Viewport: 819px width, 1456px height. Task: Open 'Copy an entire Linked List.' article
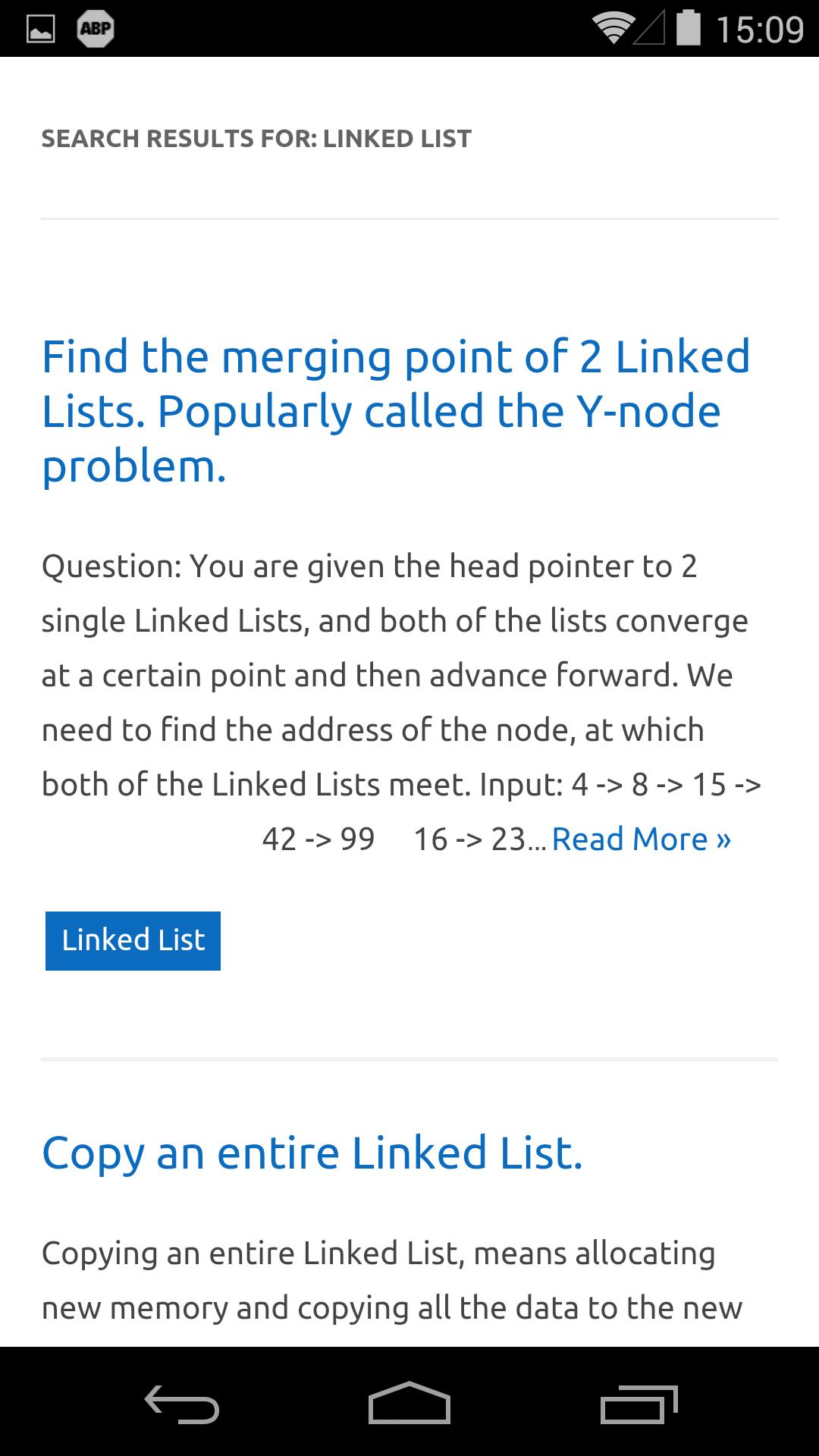click(x=312, y=1153)
